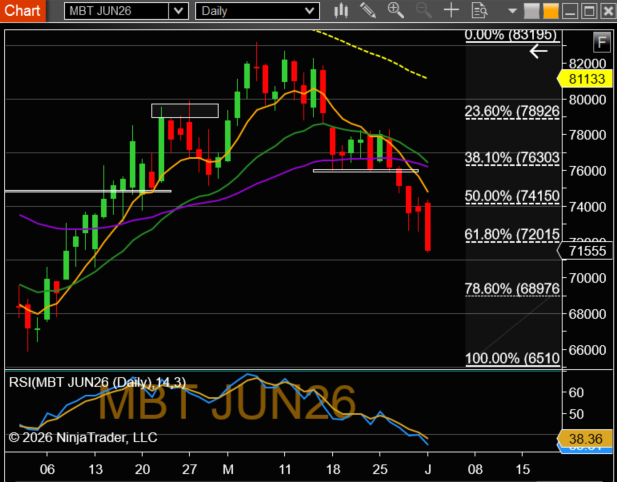
Task: Click the Chart title tab
Action: point(22,11)
